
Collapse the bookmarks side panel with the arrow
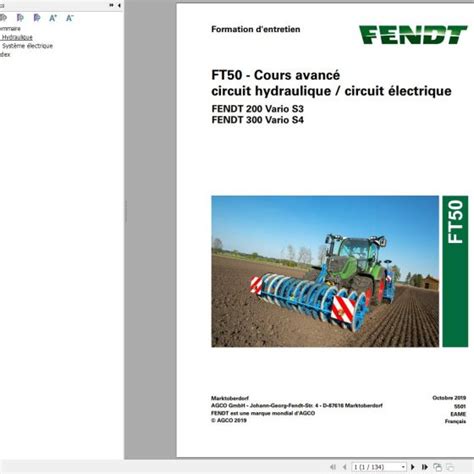pos(119,5)
